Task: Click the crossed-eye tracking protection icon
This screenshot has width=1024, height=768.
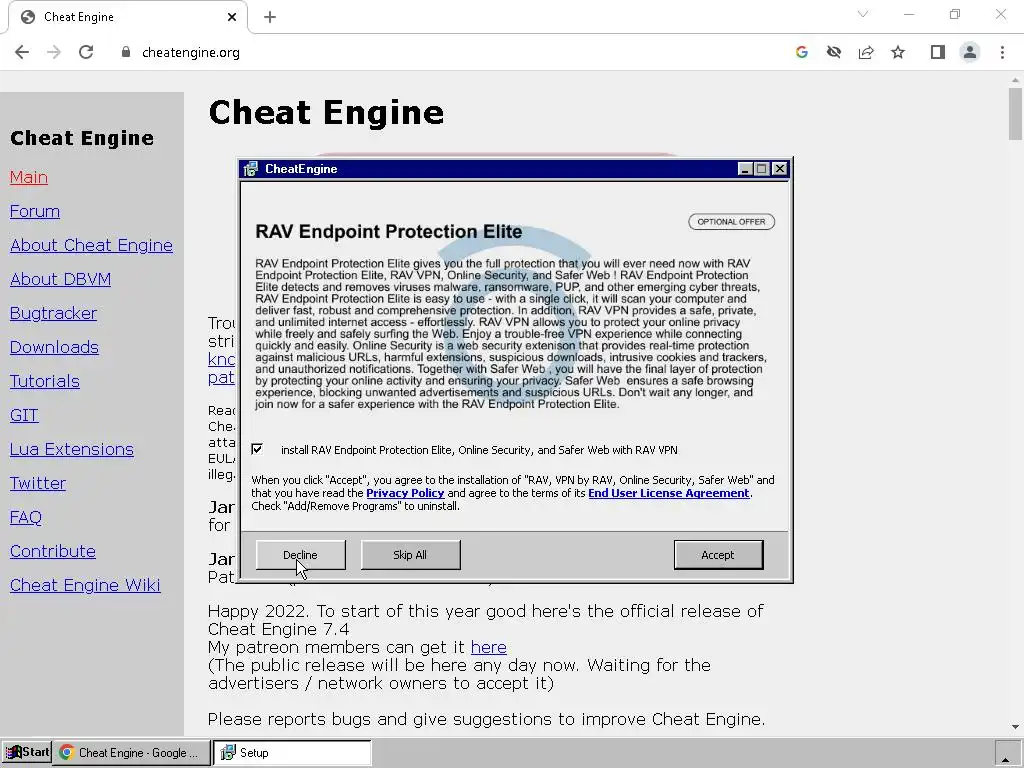Action: (834, 52)
